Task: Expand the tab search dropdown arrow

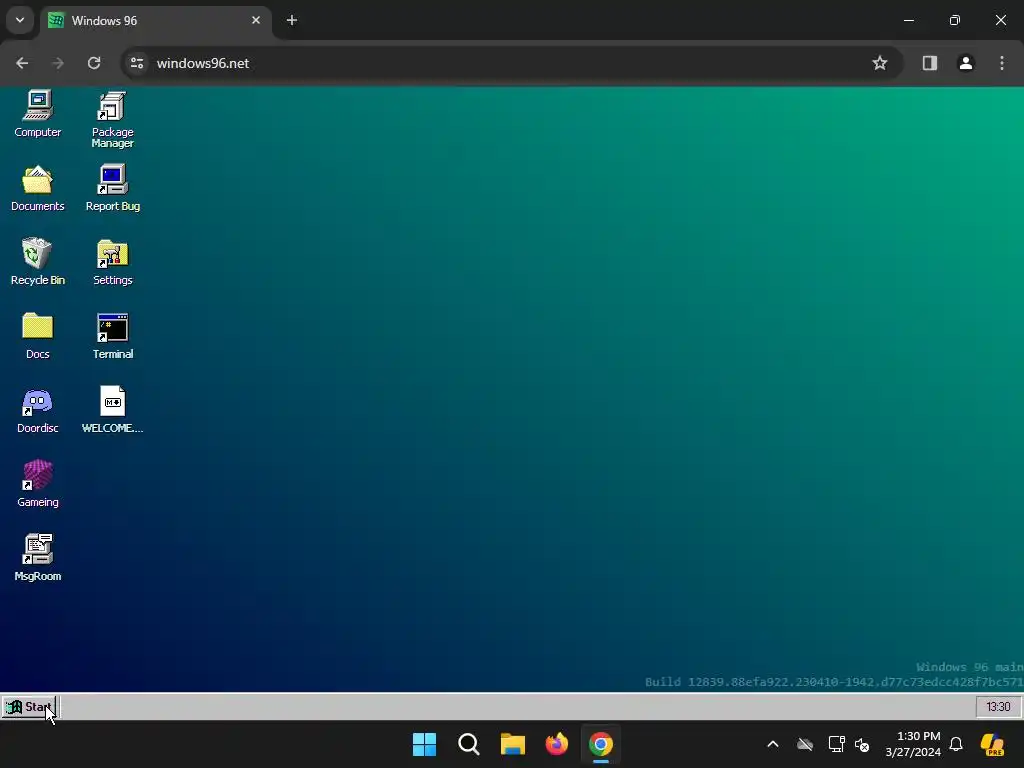Action: point(20,20)
